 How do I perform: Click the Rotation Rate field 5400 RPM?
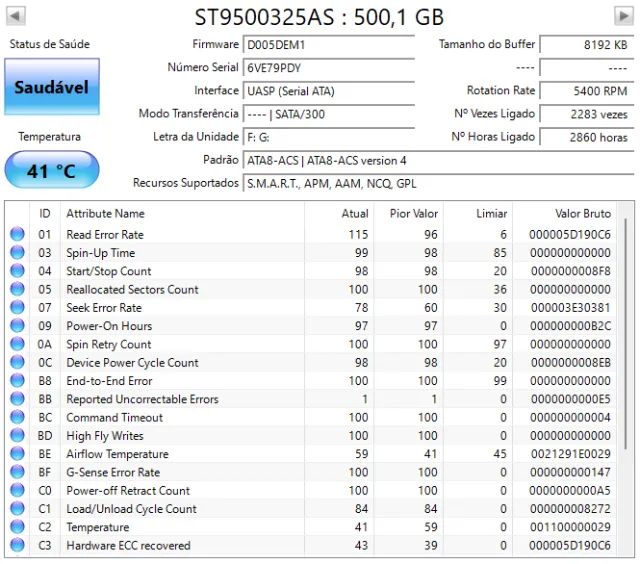pos(587,91)
